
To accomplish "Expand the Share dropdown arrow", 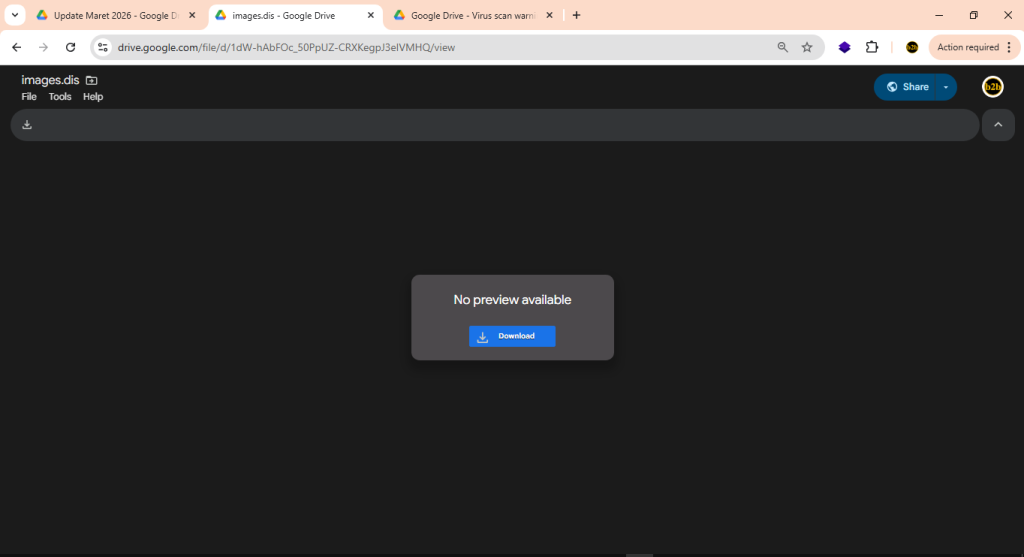I will (x=945, y=87).
